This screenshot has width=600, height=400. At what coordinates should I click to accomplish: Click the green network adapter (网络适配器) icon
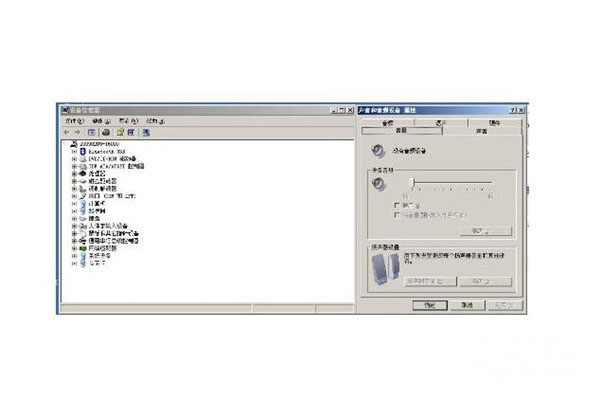(x=83, y=248)
